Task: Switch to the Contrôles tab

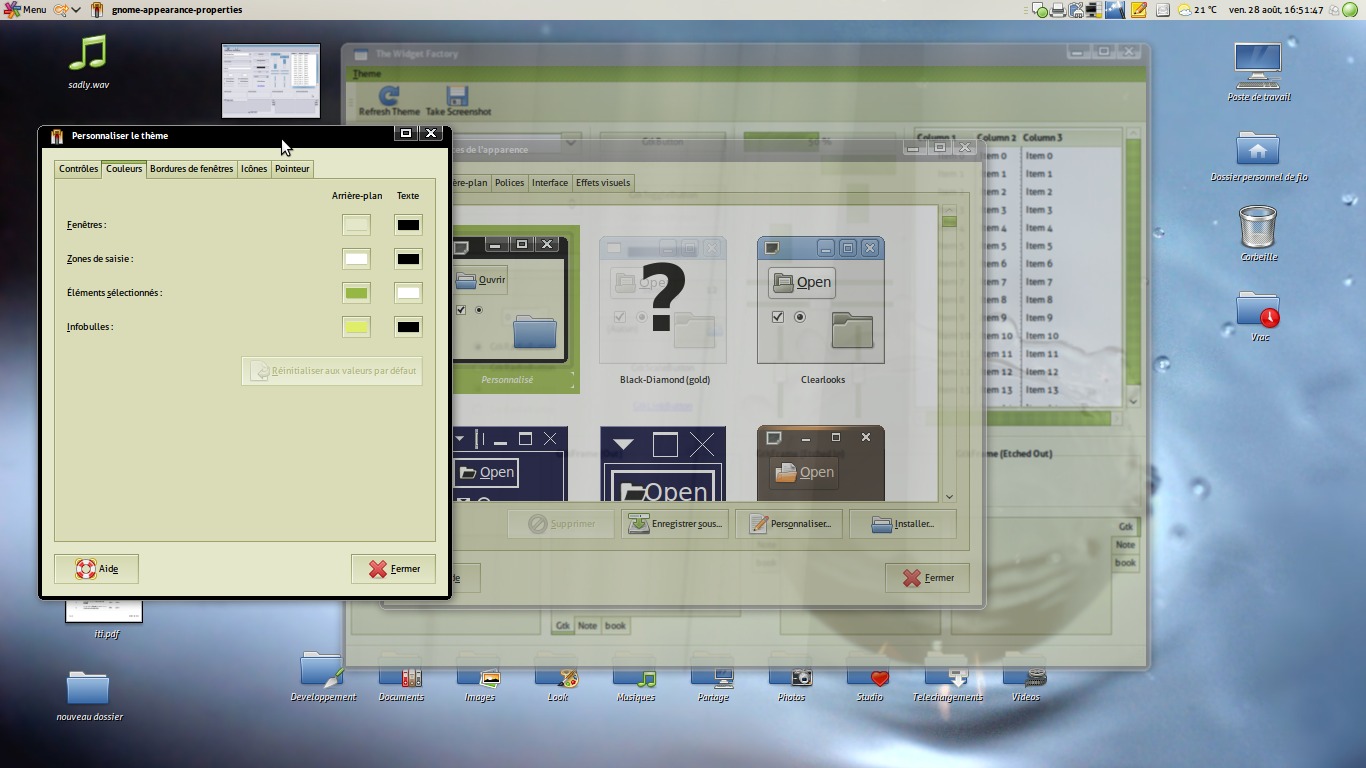Action: point(78,169)
